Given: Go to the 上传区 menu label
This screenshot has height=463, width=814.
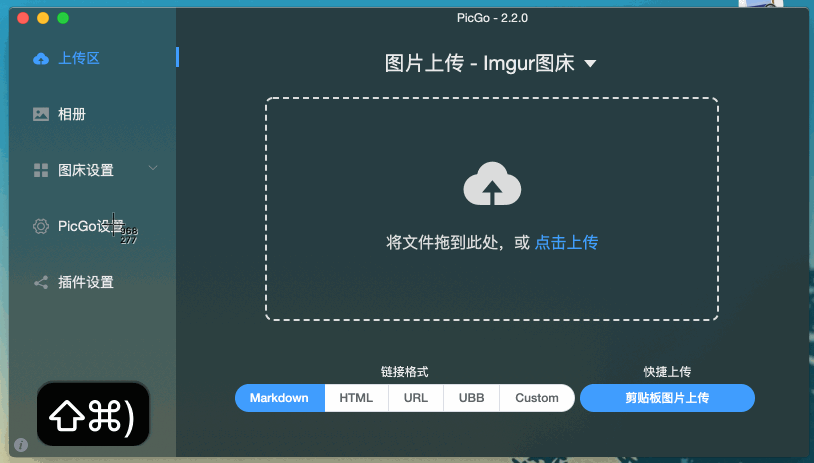Looking at the screenshot, I should 79,59.
